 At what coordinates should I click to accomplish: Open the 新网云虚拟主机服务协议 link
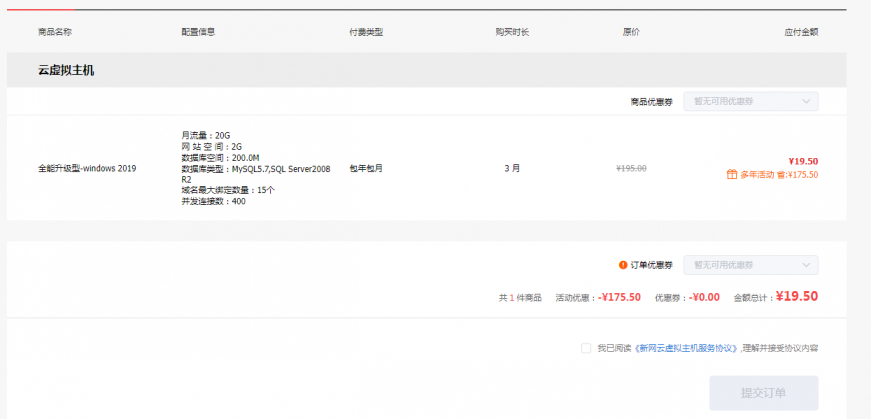click(687, 348)
